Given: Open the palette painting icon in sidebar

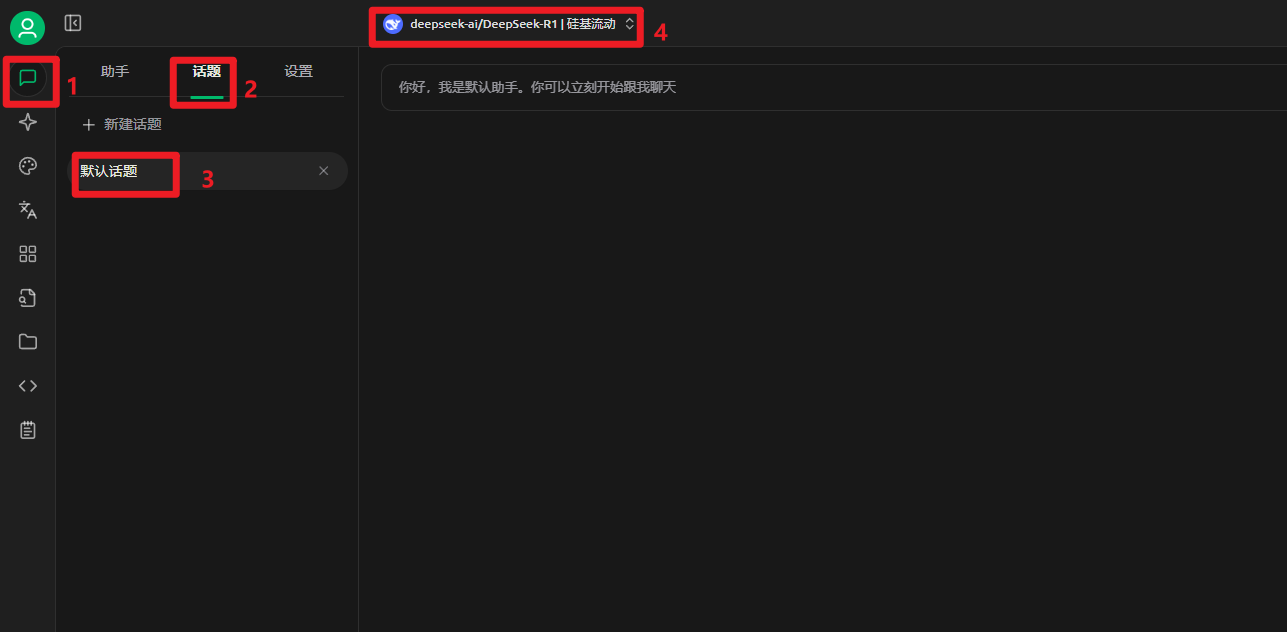Looking at the screenshot, I should [x=28, y=166].
